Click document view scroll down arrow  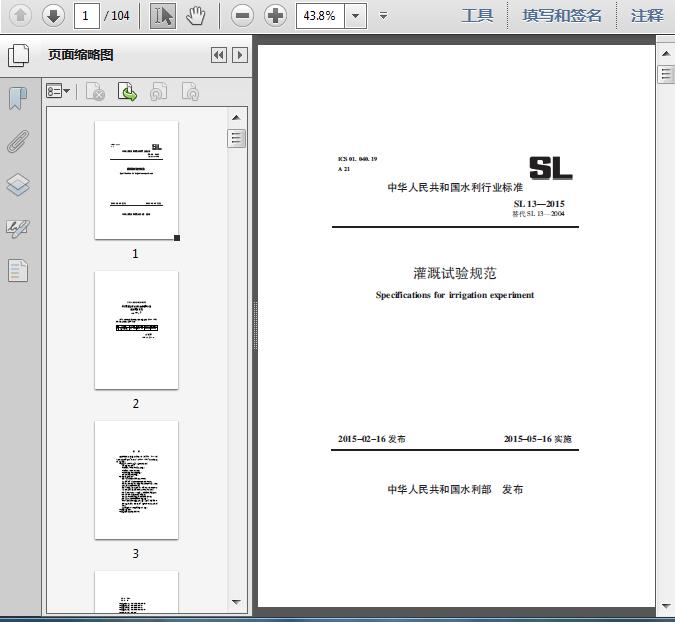tap(666, 606)
